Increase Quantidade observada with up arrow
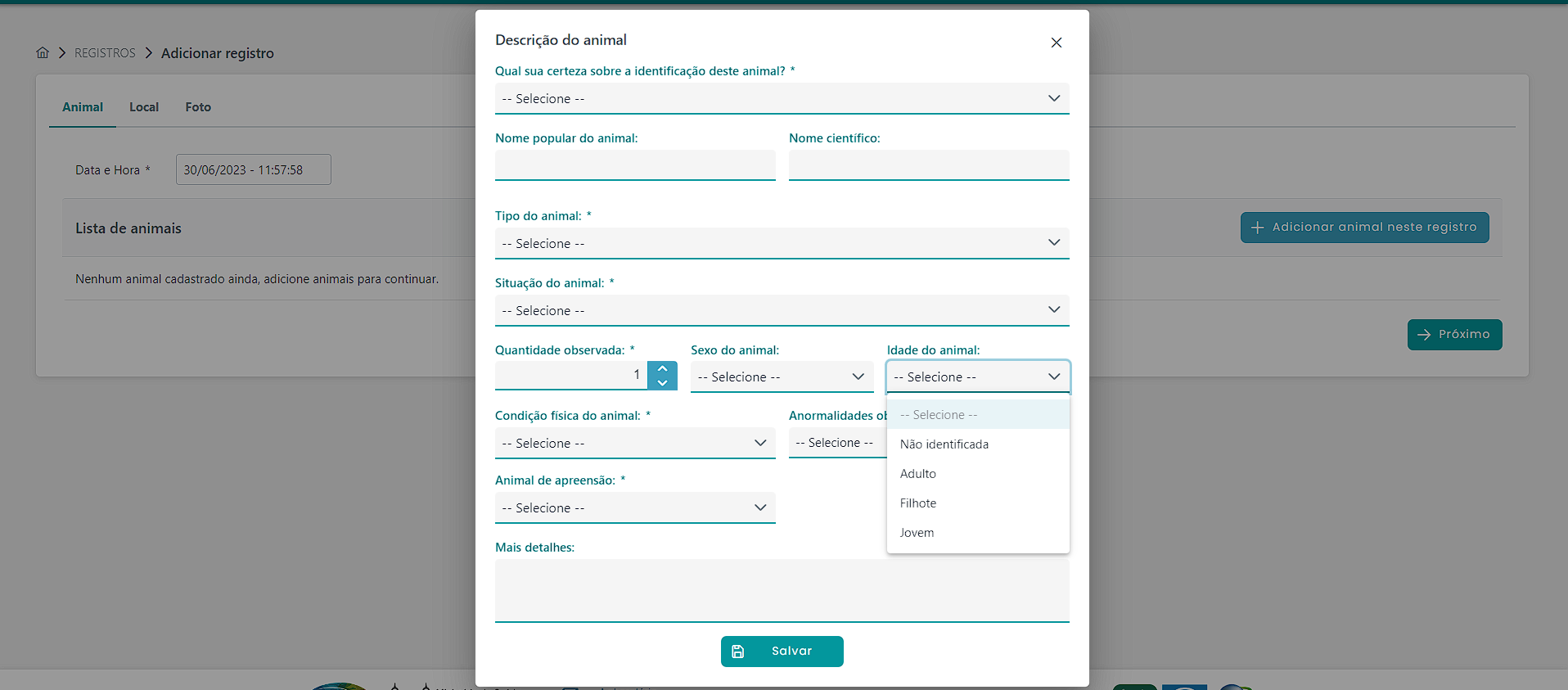 point(662,368)
